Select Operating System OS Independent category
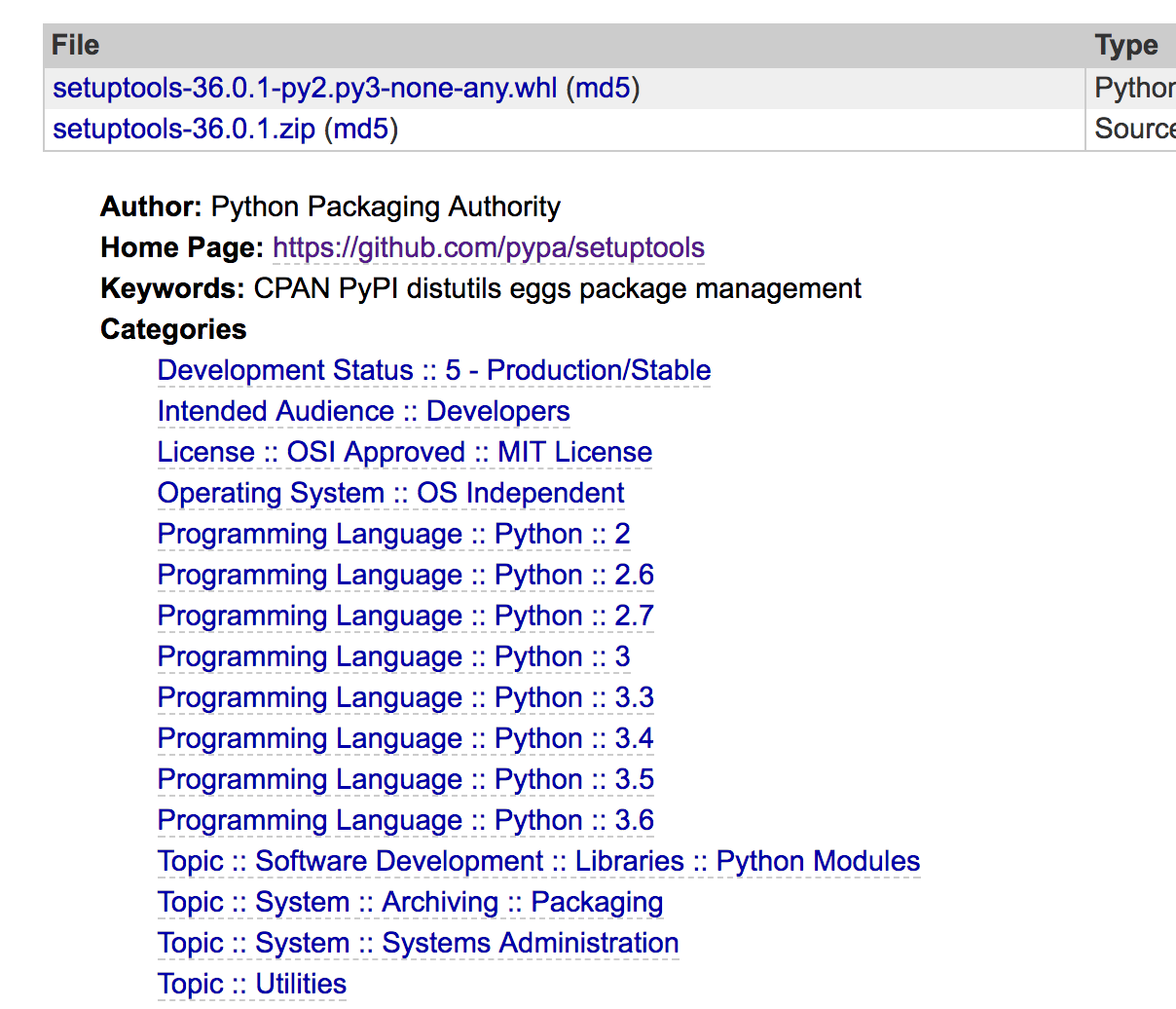This screenshot has height=1009, width=1176. pyautogui.click(x=391, y=493)
